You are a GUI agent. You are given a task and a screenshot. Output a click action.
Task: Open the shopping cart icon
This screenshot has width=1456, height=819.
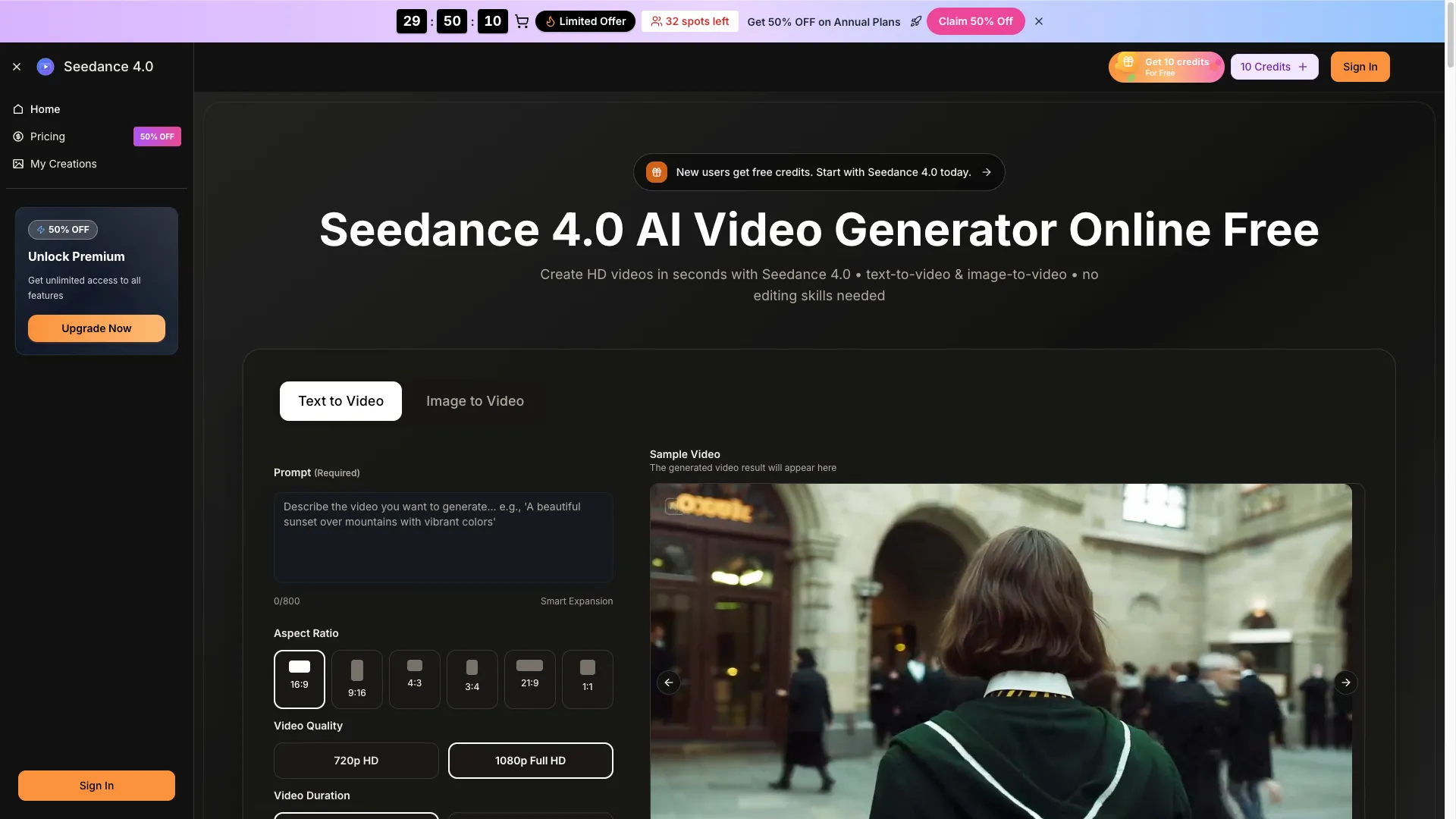pos(522,21)
